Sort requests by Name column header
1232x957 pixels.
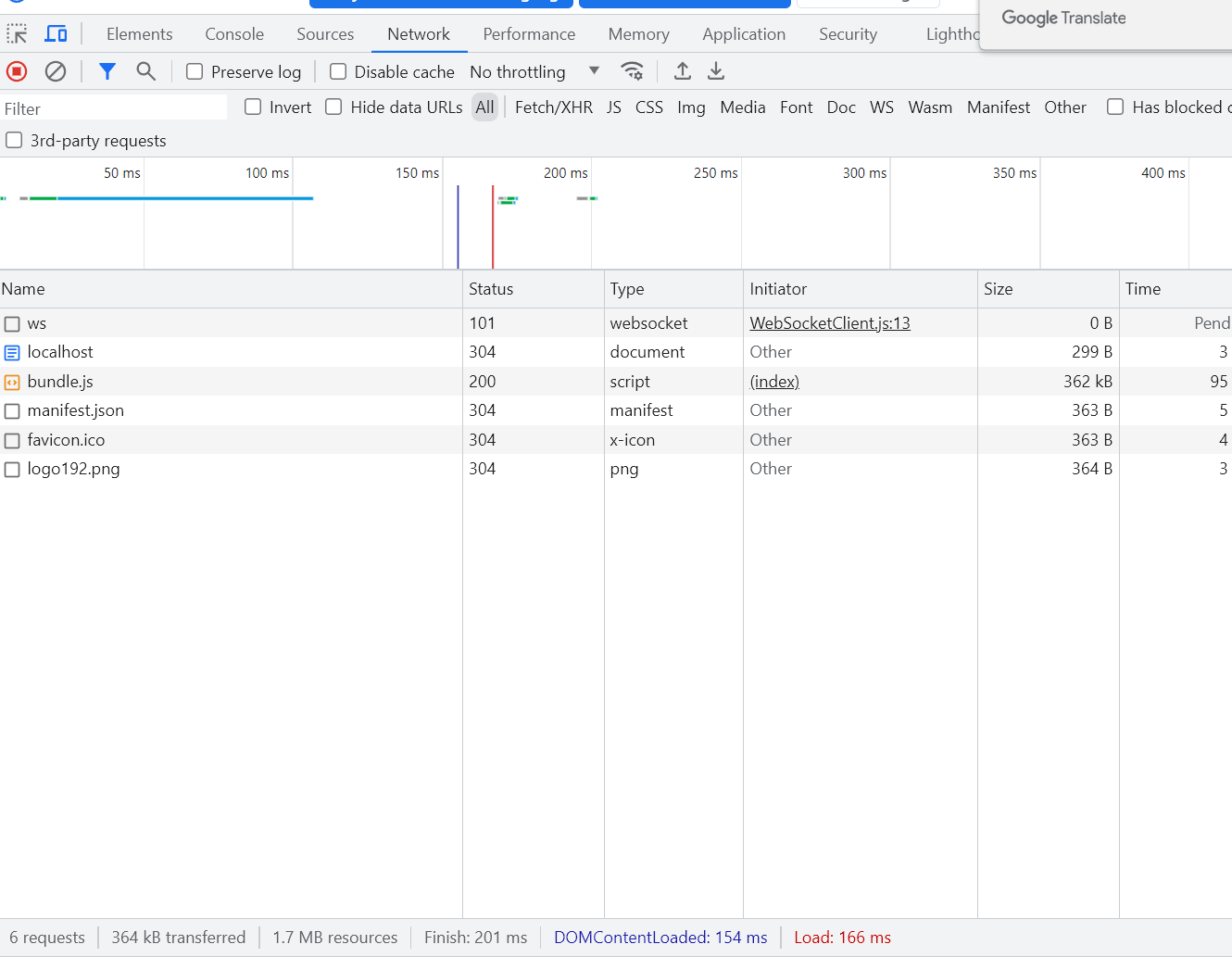(x=231, y=289)
